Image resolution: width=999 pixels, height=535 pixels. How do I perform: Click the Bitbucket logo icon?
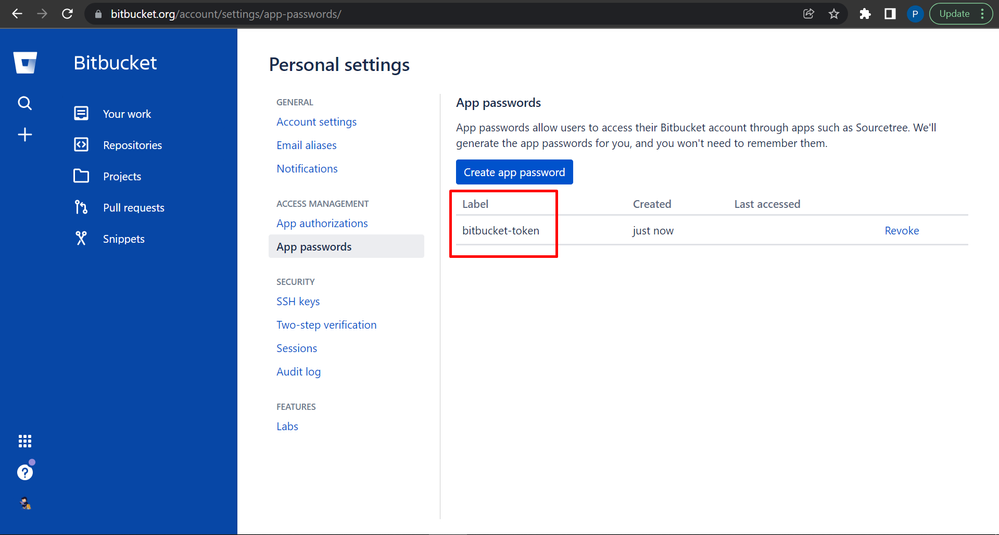click(x=25, y=63)
